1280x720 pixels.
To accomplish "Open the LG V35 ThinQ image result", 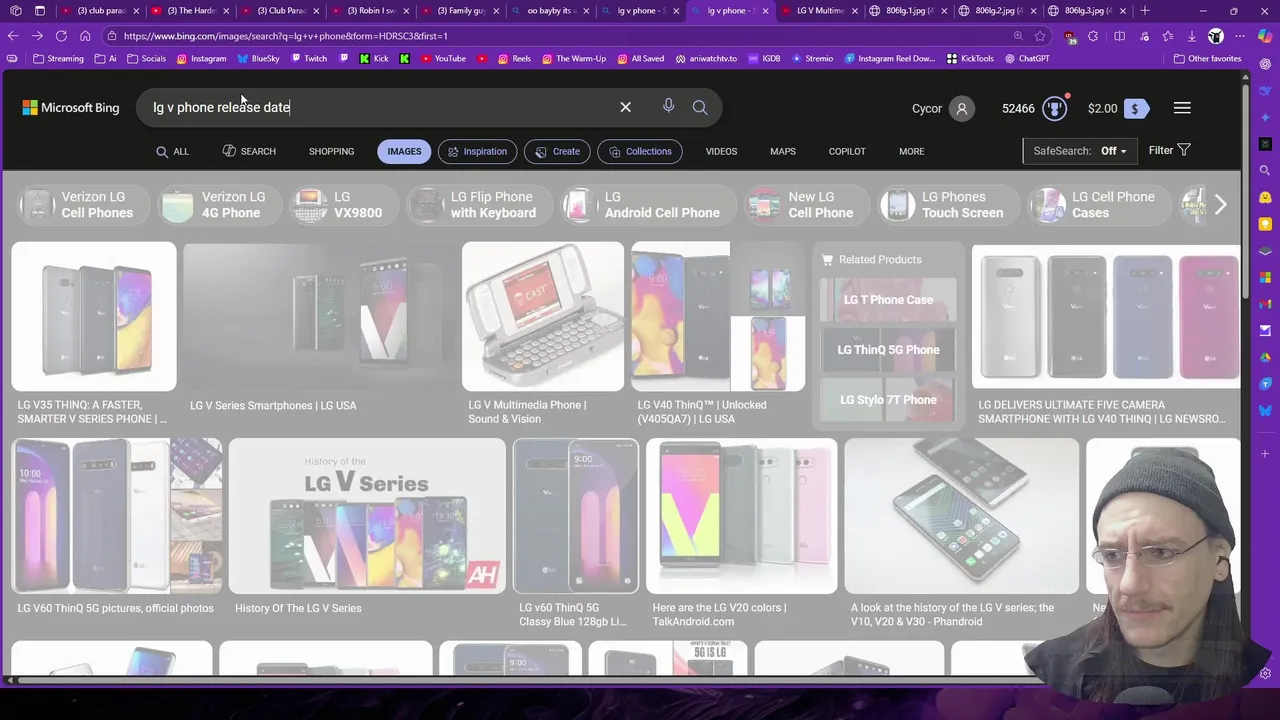I will click(x=93, y=316).
